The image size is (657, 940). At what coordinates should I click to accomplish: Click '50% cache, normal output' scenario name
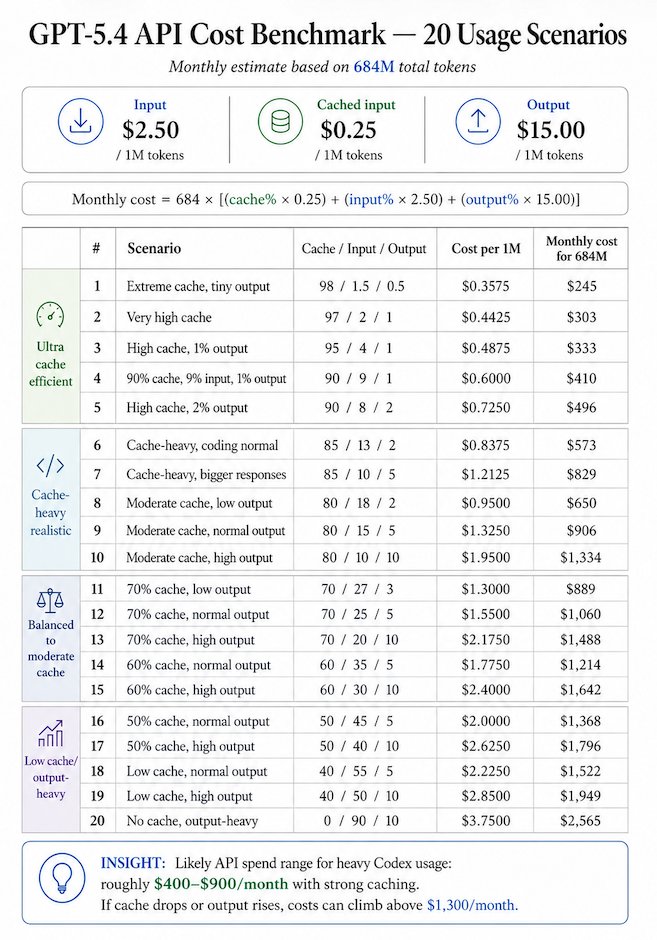(198, 721)
